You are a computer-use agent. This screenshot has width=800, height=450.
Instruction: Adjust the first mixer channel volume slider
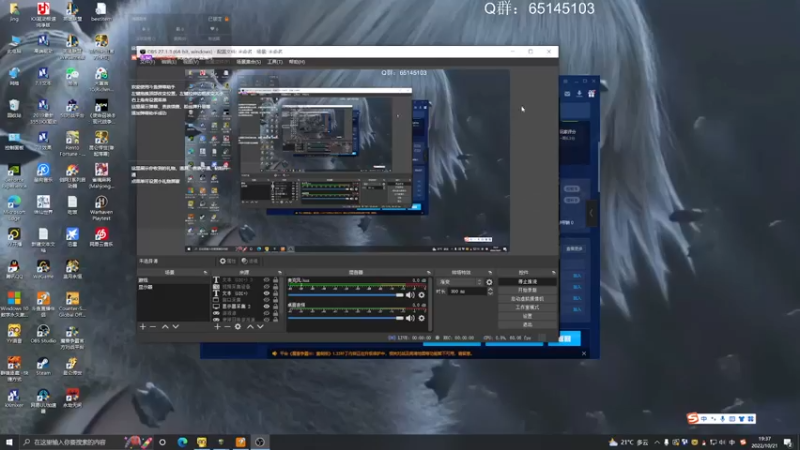[x=346, y=295]
